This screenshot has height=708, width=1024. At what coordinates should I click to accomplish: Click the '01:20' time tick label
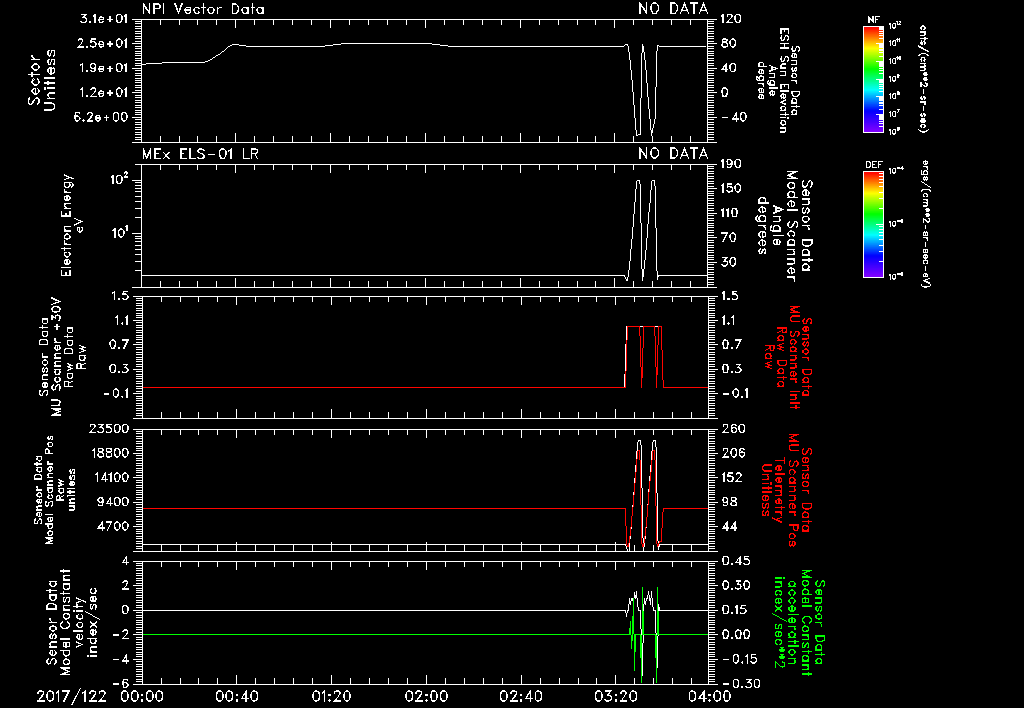pos(331,696)
